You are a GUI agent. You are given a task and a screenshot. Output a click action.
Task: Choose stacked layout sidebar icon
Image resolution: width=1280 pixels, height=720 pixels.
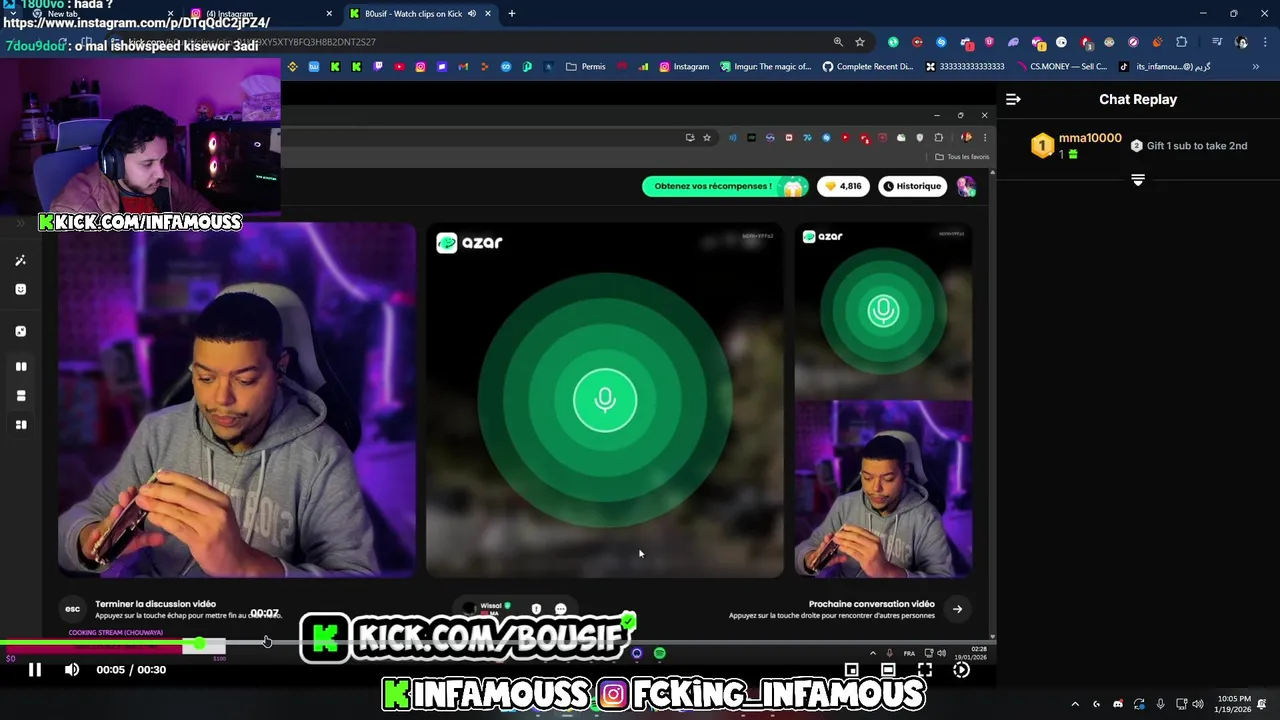click(21, 396)
